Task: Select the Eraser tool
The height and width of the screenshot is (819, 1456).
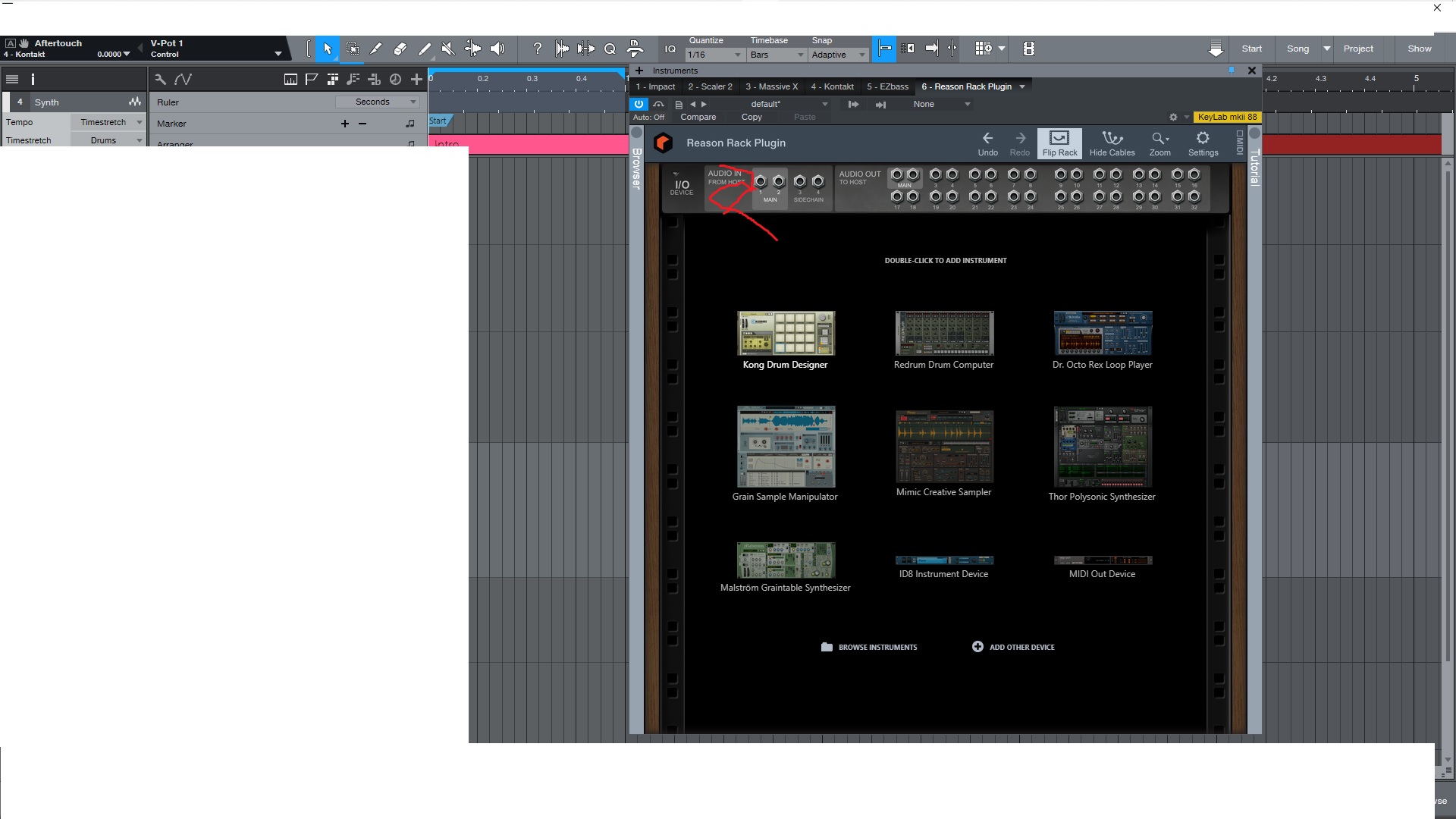Action: [400, 49]
